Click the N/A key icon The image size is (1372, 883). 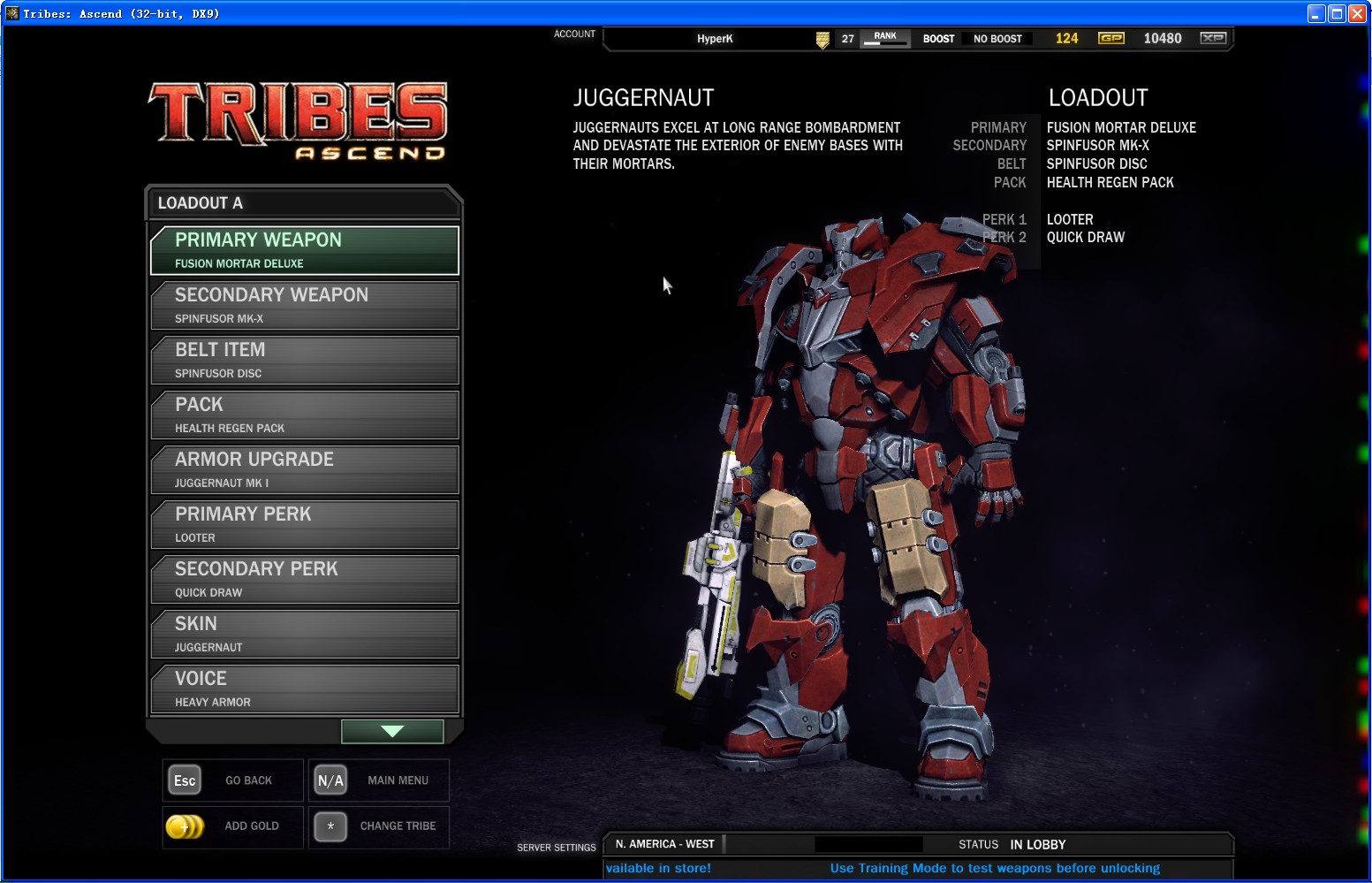tap(330, 780)
